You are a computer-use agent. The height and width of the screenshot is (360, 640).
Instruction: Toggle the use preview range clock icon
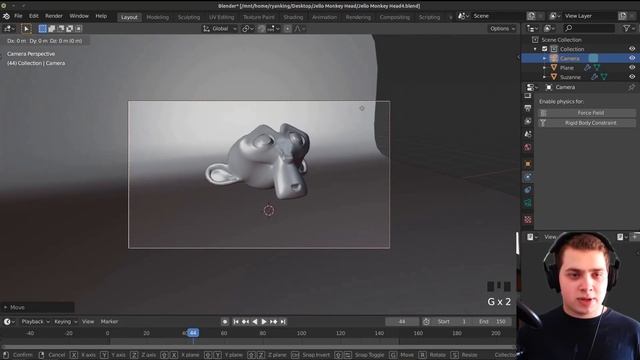click(x=426, y=322)
